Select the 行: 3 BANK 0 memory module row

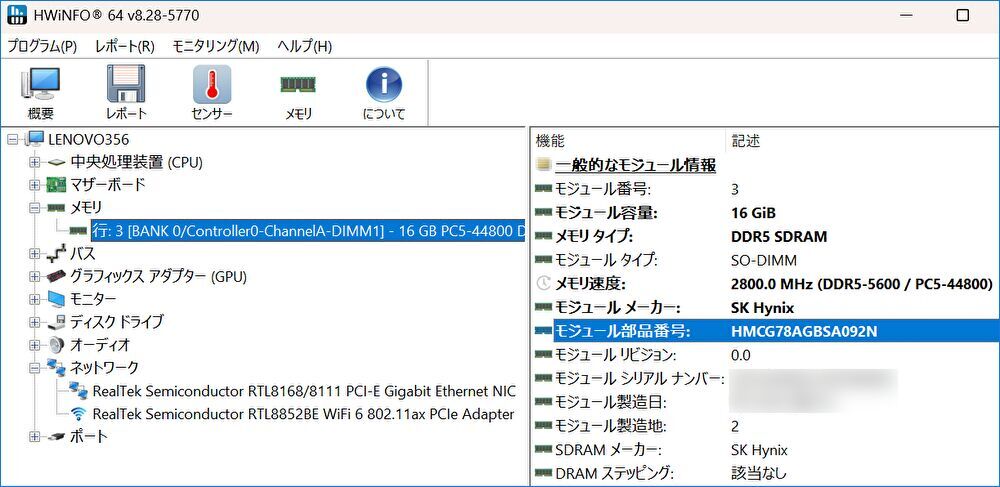pyautogui.click(x=307, y=231)
